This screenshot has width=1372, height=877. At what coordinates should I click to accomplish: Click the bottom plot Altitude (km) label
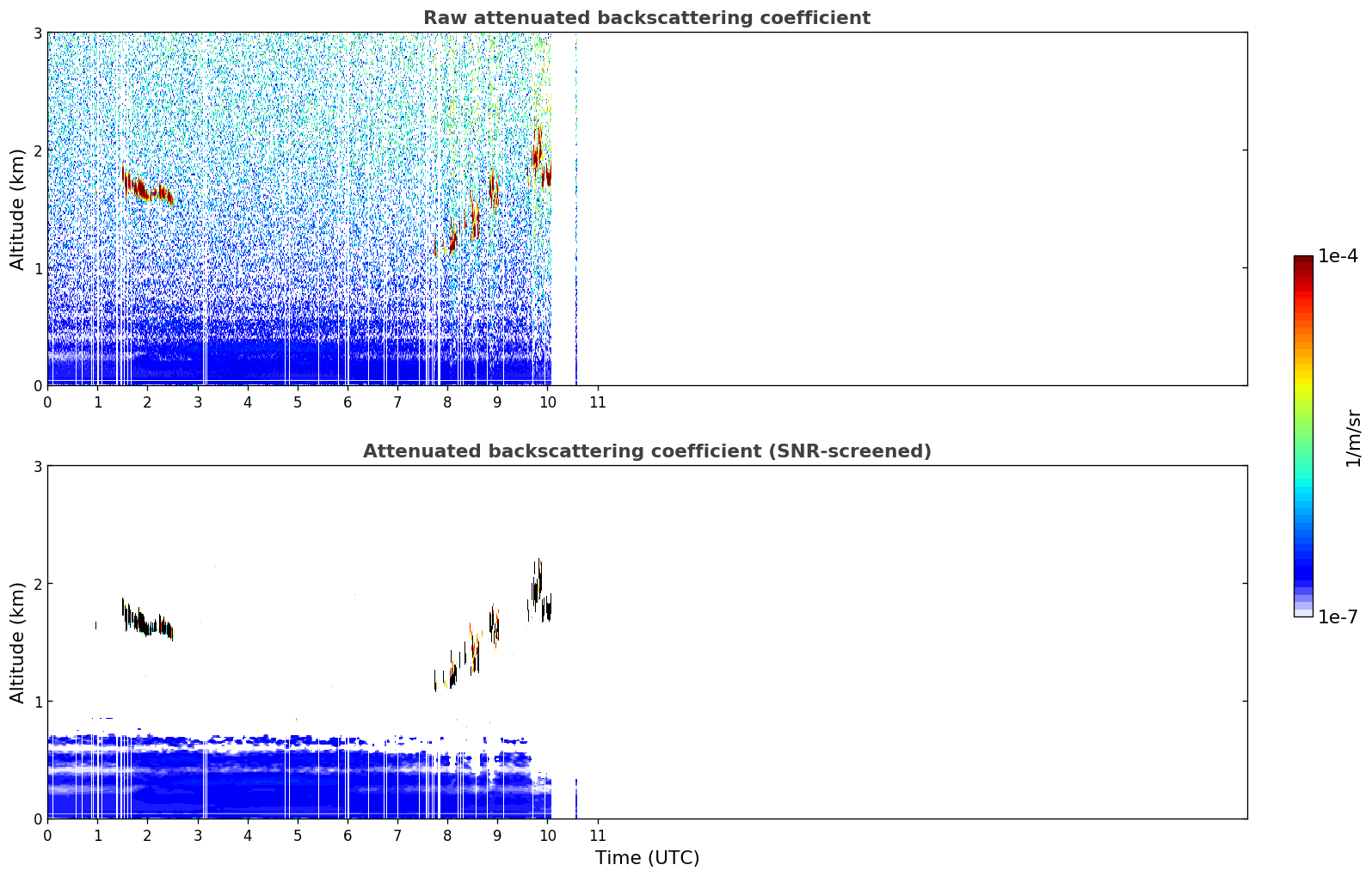point(17,642)
